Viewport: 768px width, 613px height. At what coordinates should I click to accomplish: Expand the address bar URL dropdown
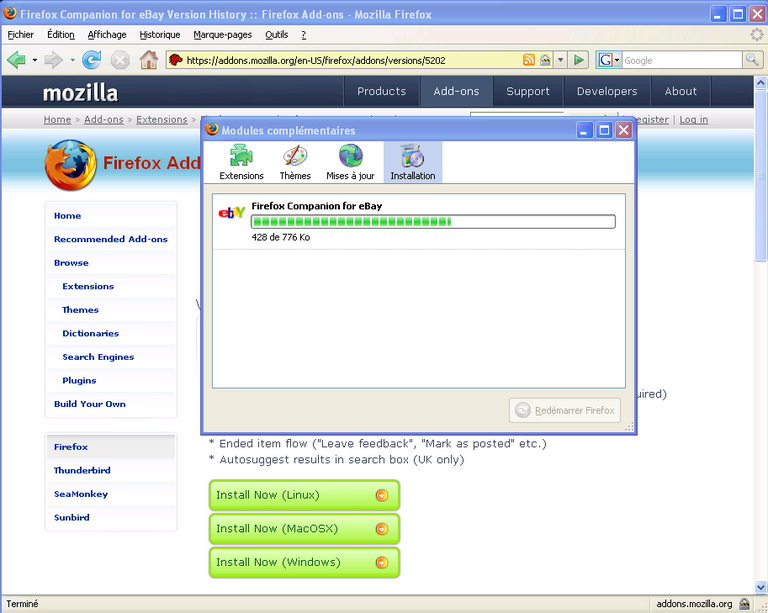click(x=561, y=60)
